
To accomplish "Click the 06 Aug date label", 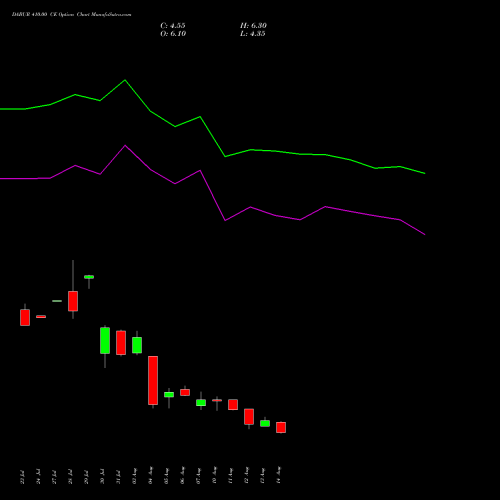I will point(182,476).
